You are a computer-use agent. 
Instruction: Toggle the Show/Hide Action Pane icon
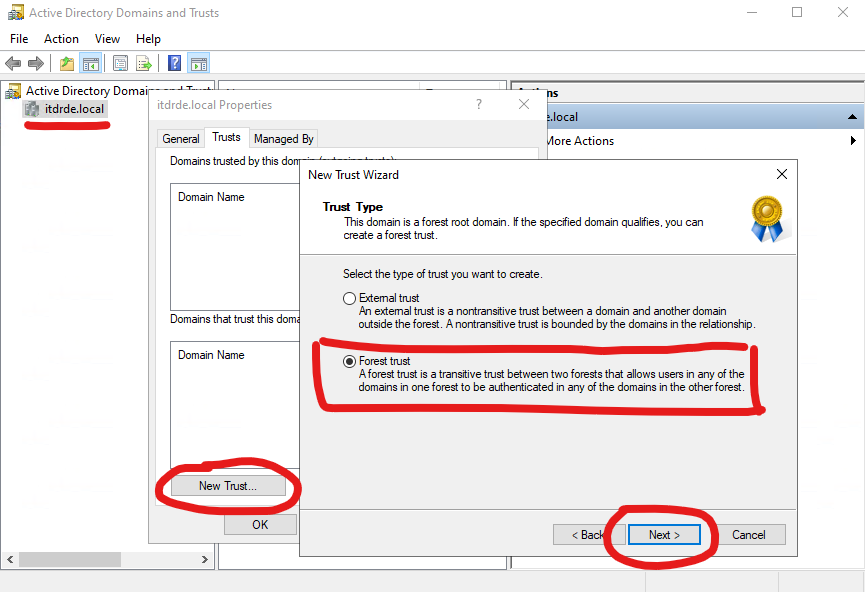coord(199,63)
